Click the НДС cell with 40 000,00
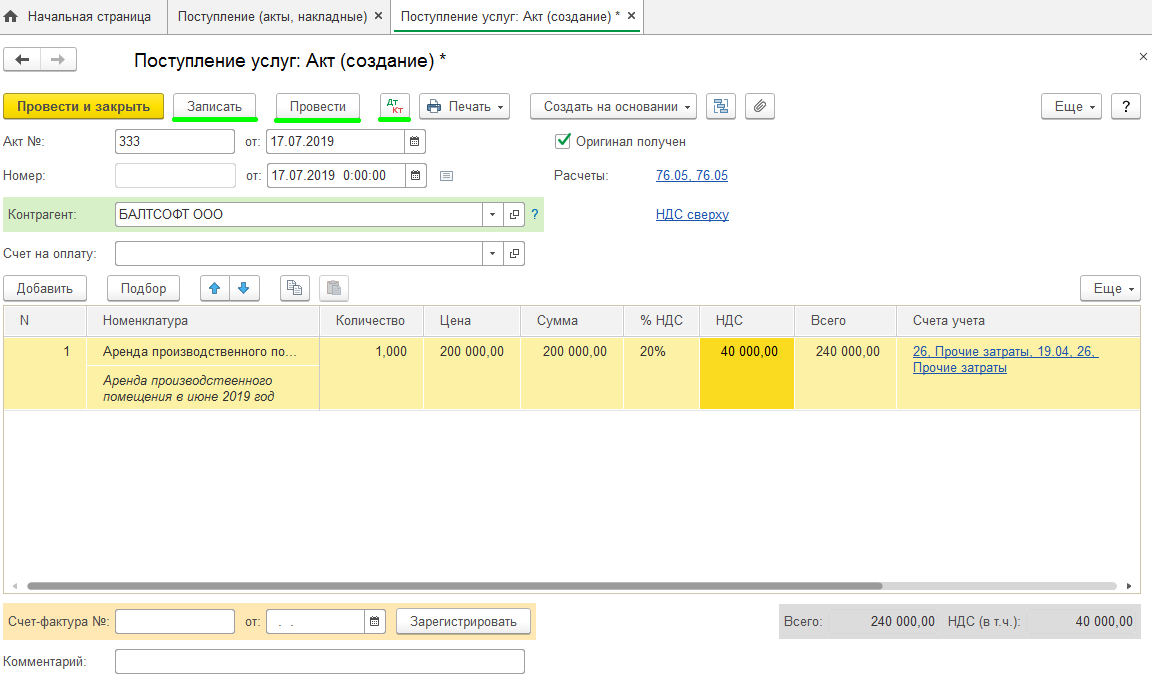The image size is (1152, 680). tap(747, 373)
